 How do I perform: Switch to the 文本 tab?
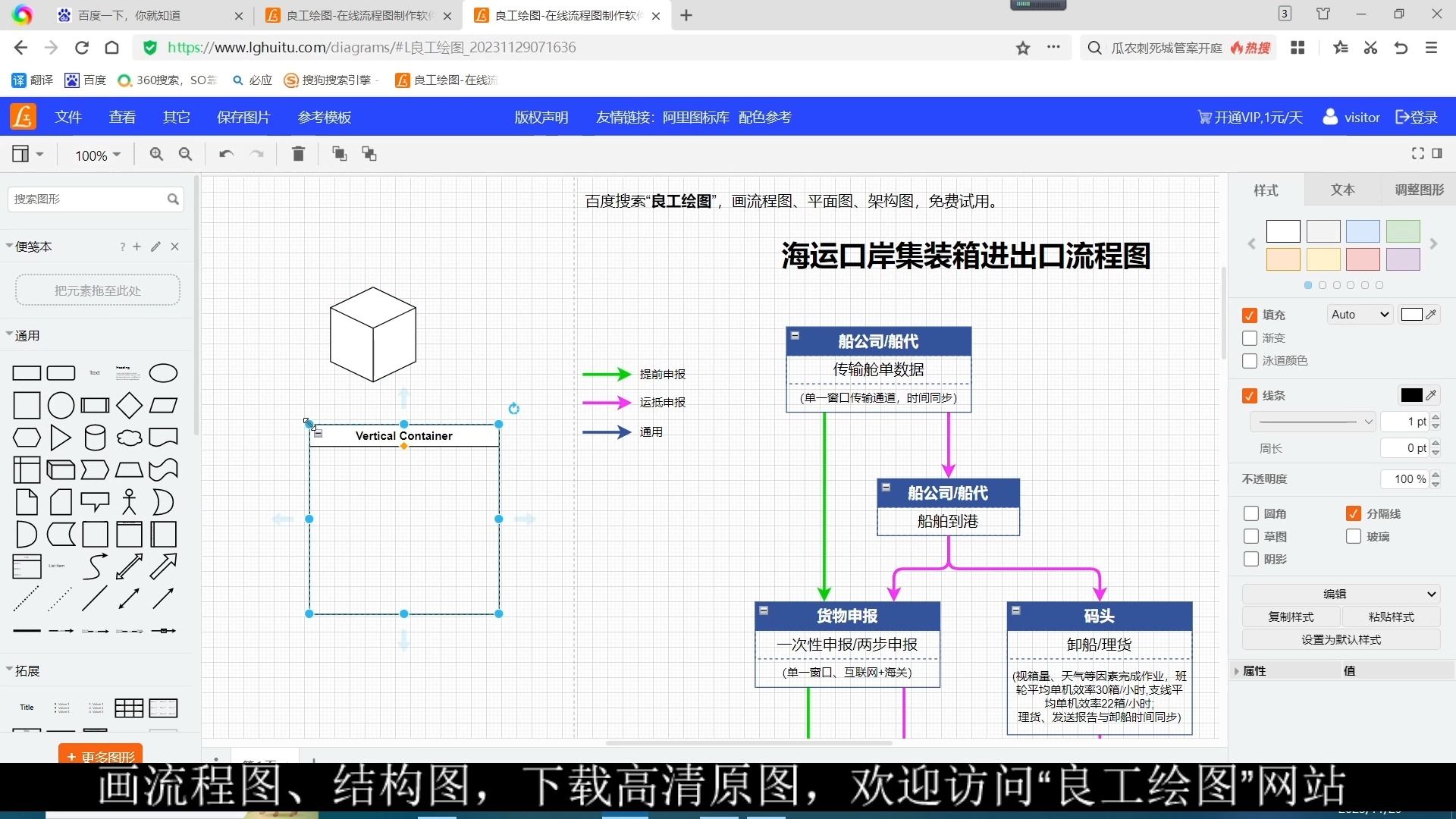1342,190
